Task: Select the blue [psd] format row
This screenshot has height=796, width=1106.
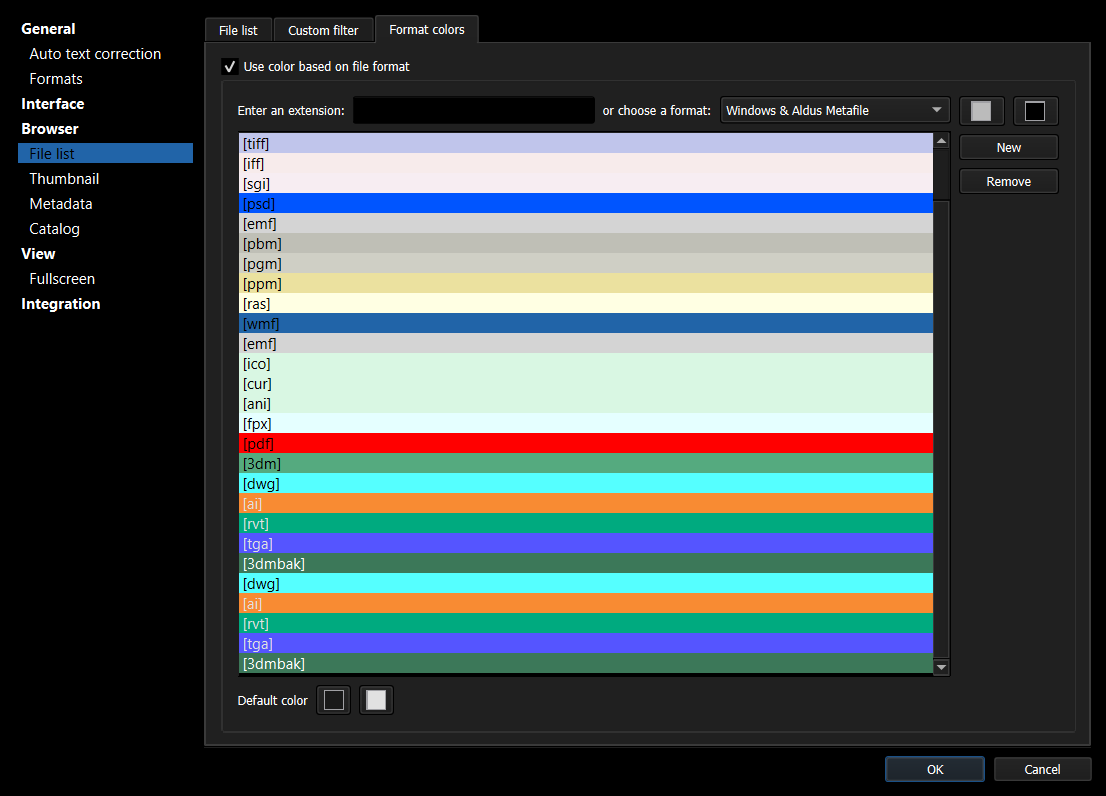Action: point(586,203)
